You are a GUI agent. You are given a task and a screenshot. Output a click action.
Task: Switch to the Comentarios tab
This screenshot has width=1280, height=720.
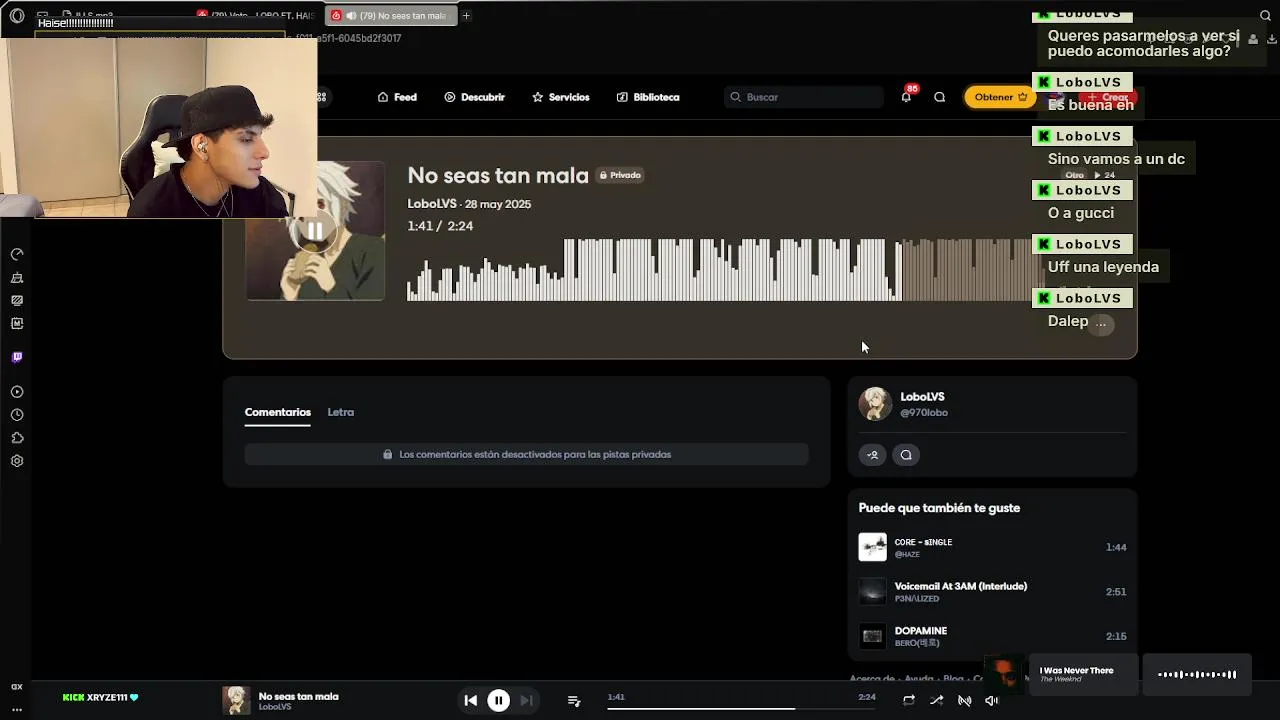pyautogui.click(x=277, y=412)
